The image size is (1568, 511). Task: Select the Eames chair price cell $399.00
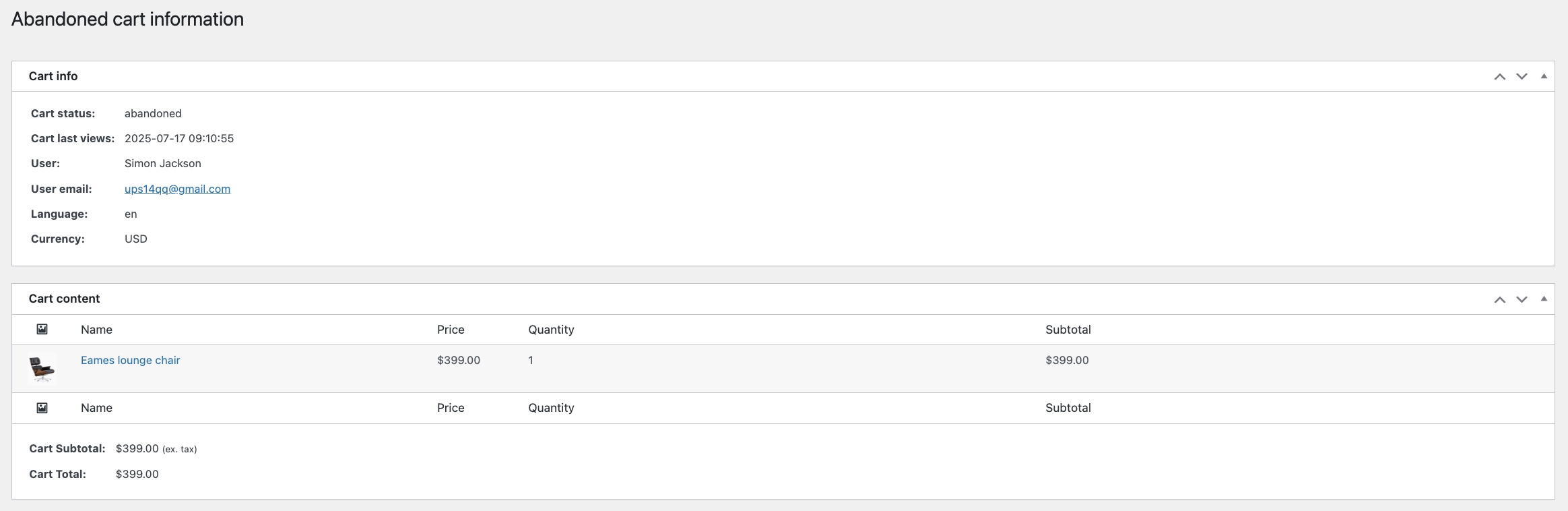459,360
